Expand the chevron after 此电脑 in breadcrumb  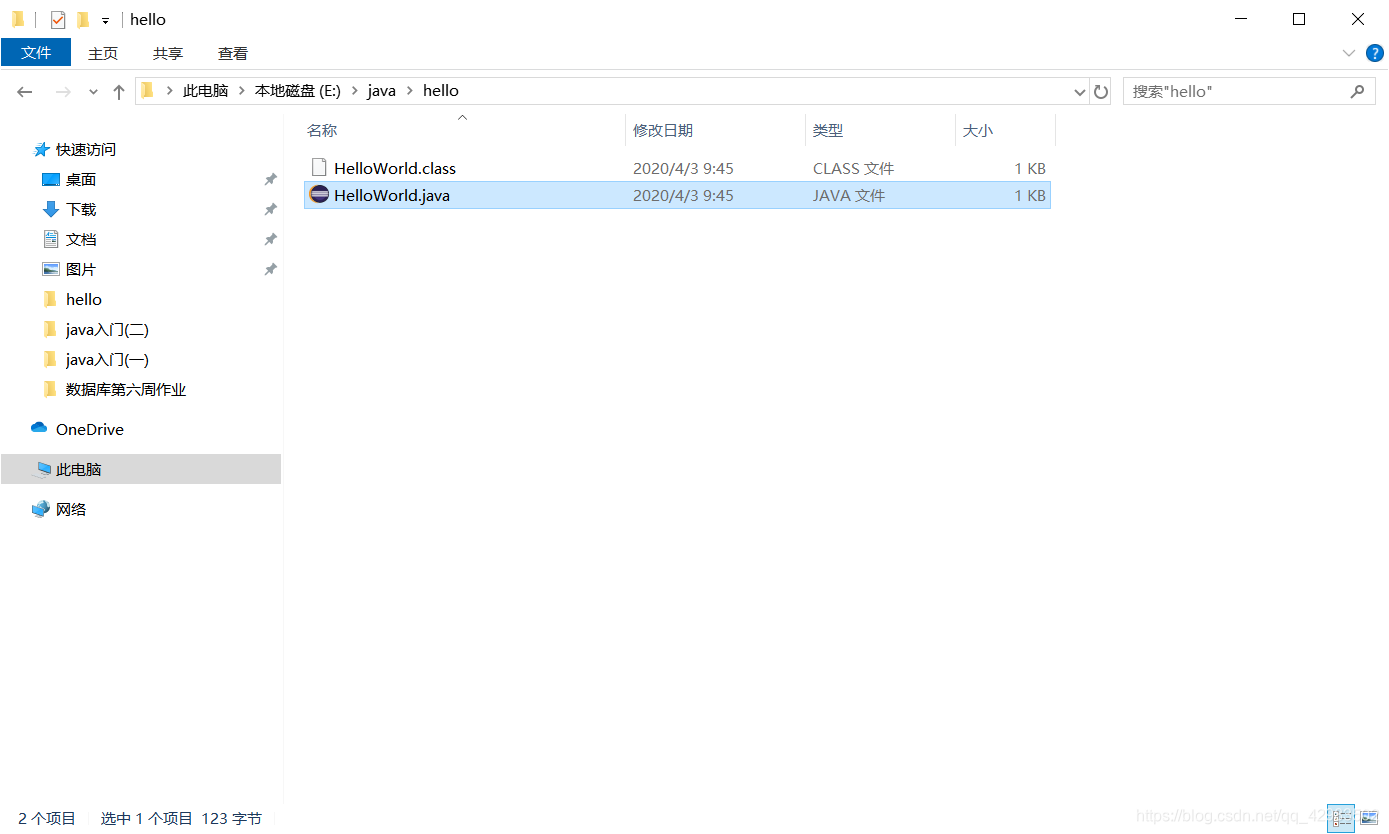coord(241,91)
